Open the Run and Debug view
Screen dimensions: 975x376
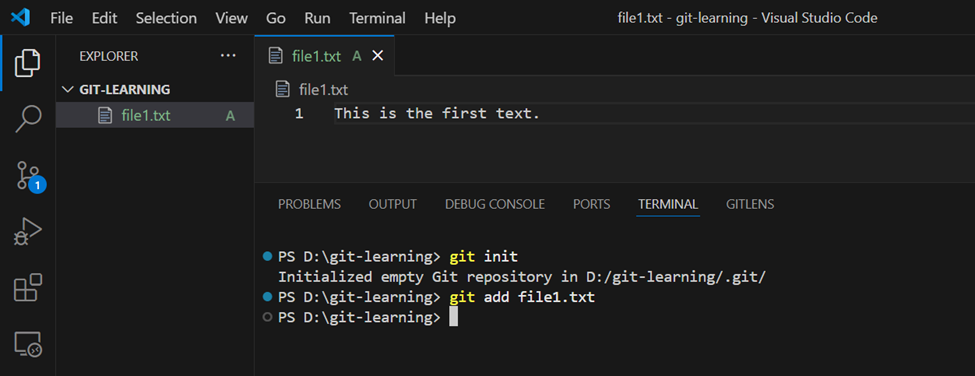(28, 231)
